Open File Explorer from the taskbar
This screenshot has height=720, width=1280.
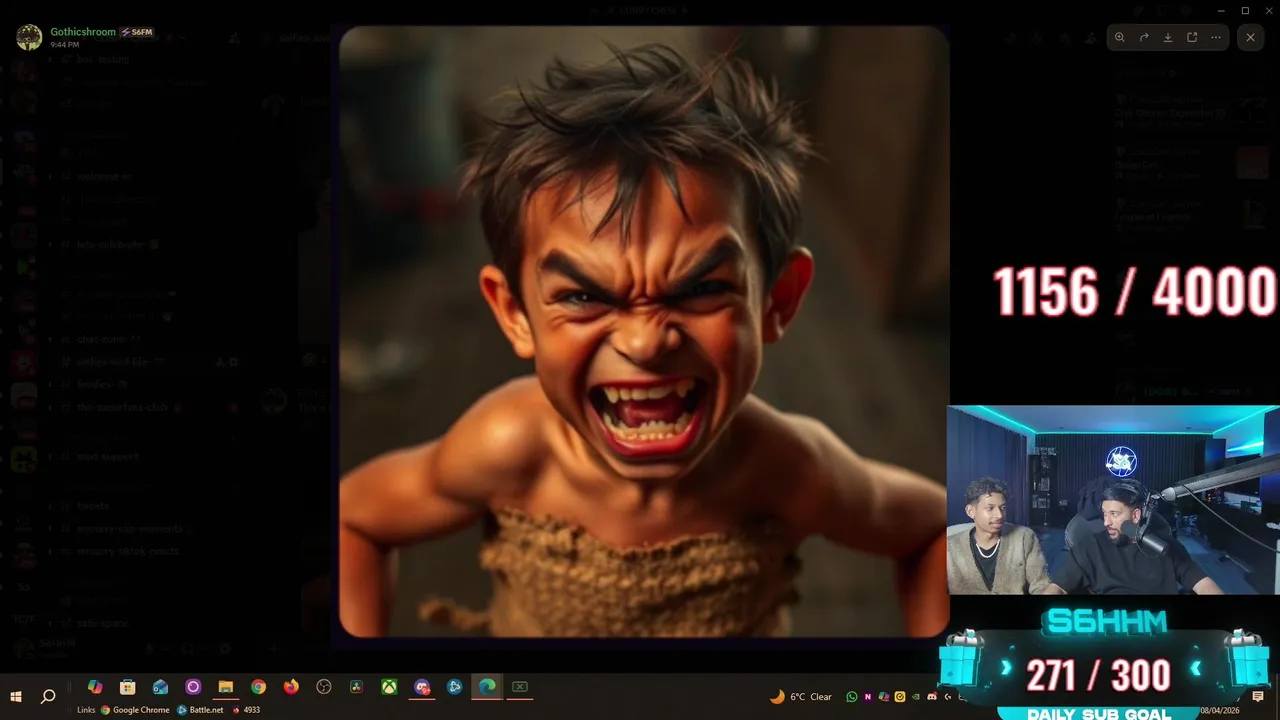226,687
